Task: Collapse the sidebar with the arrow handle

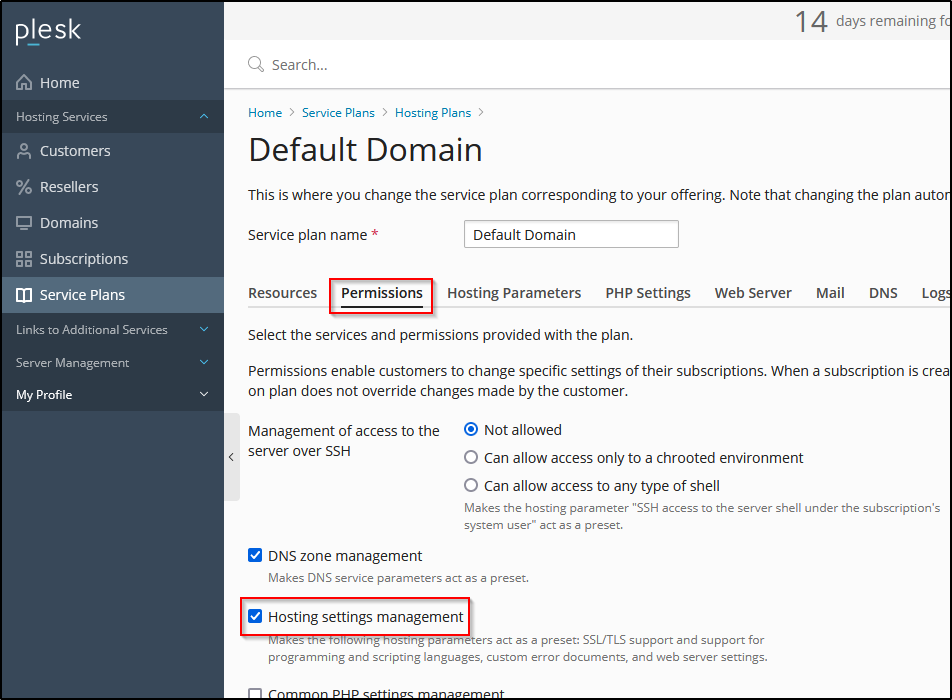Action: 231,457
